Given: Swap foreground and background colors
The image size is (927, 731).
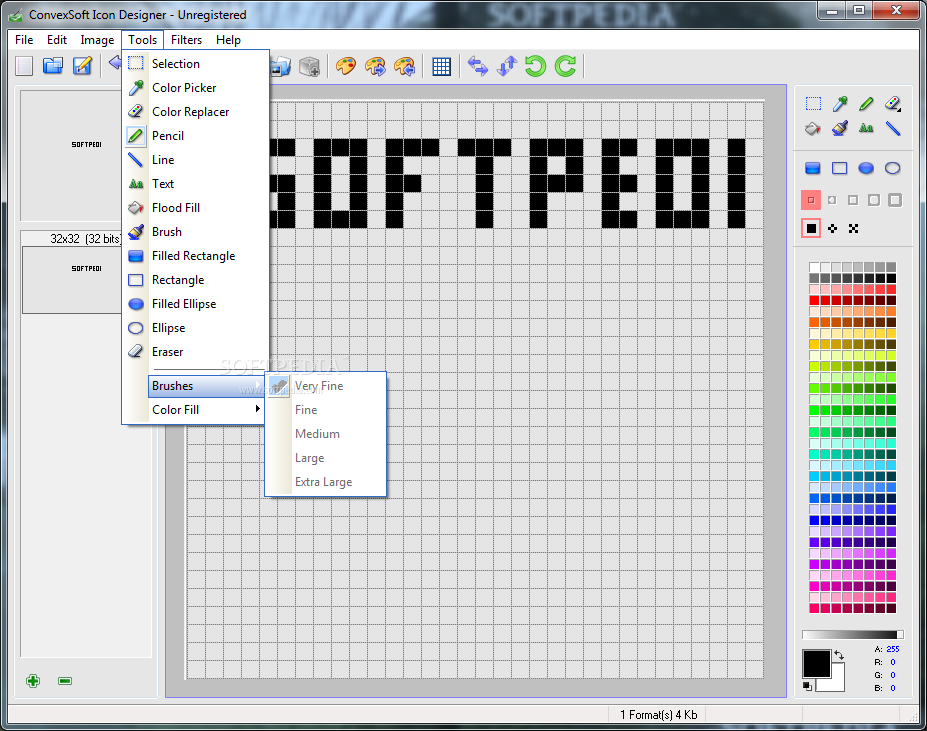Looking at the screenshot, I should point(839,655).
